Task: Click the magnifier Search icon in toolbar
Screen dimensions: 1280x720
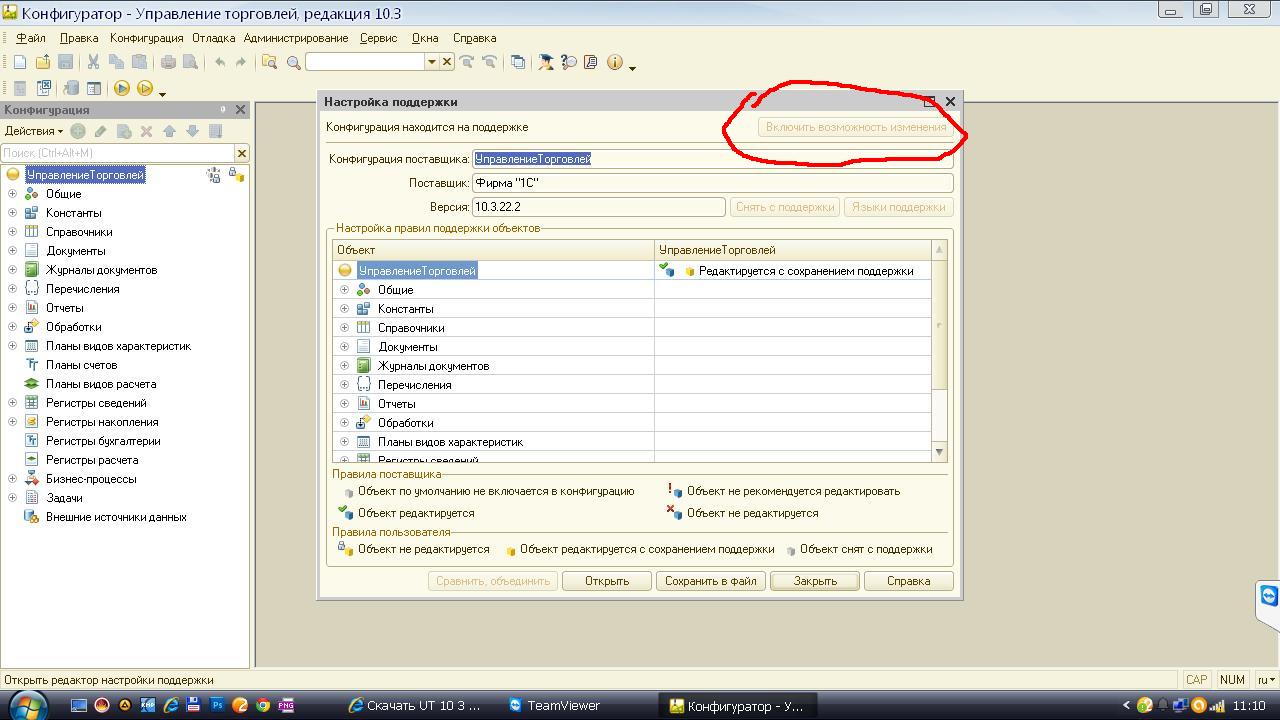Action: (x=293, y=62)
